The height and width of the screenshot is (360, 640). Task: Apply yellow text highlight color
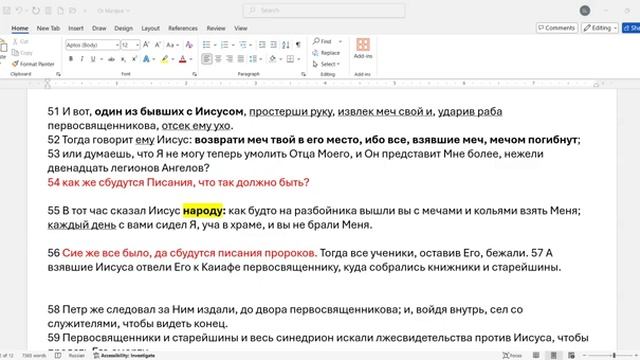pyautogui.click(x=164, y=59)
